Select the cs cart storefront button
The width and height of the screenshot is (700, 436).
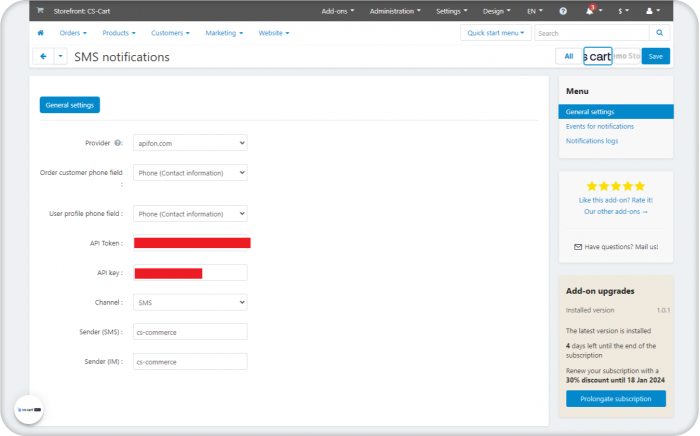click(x=597, y=56)
